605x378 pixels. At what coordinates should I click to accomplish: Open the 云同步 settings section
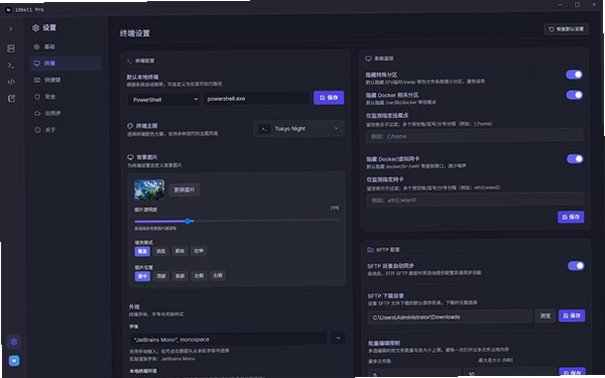[66, 113]
